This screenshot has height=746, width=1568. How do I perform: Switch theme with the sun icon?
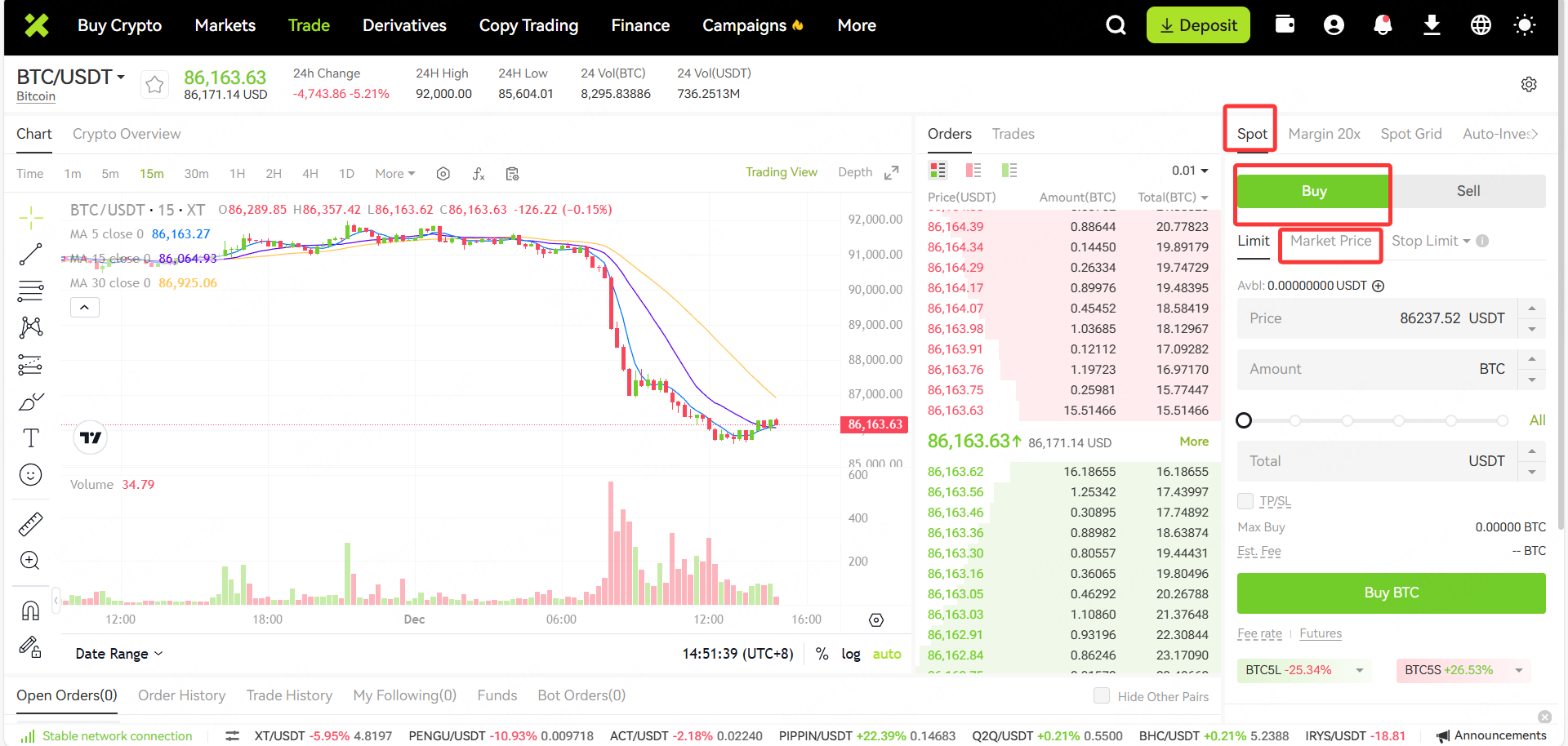[x=1524, y=25]
